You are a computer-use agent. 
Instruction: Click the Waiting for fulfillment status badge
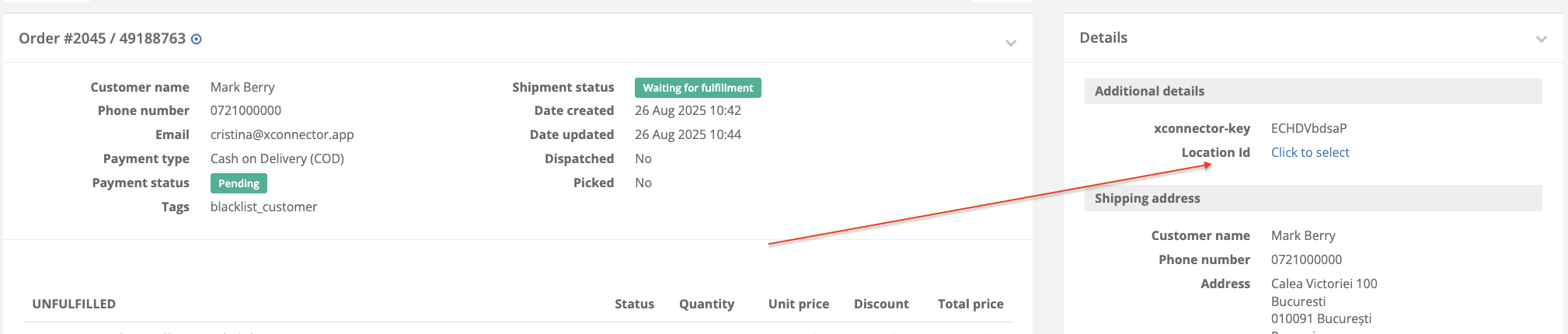(698, 88)
